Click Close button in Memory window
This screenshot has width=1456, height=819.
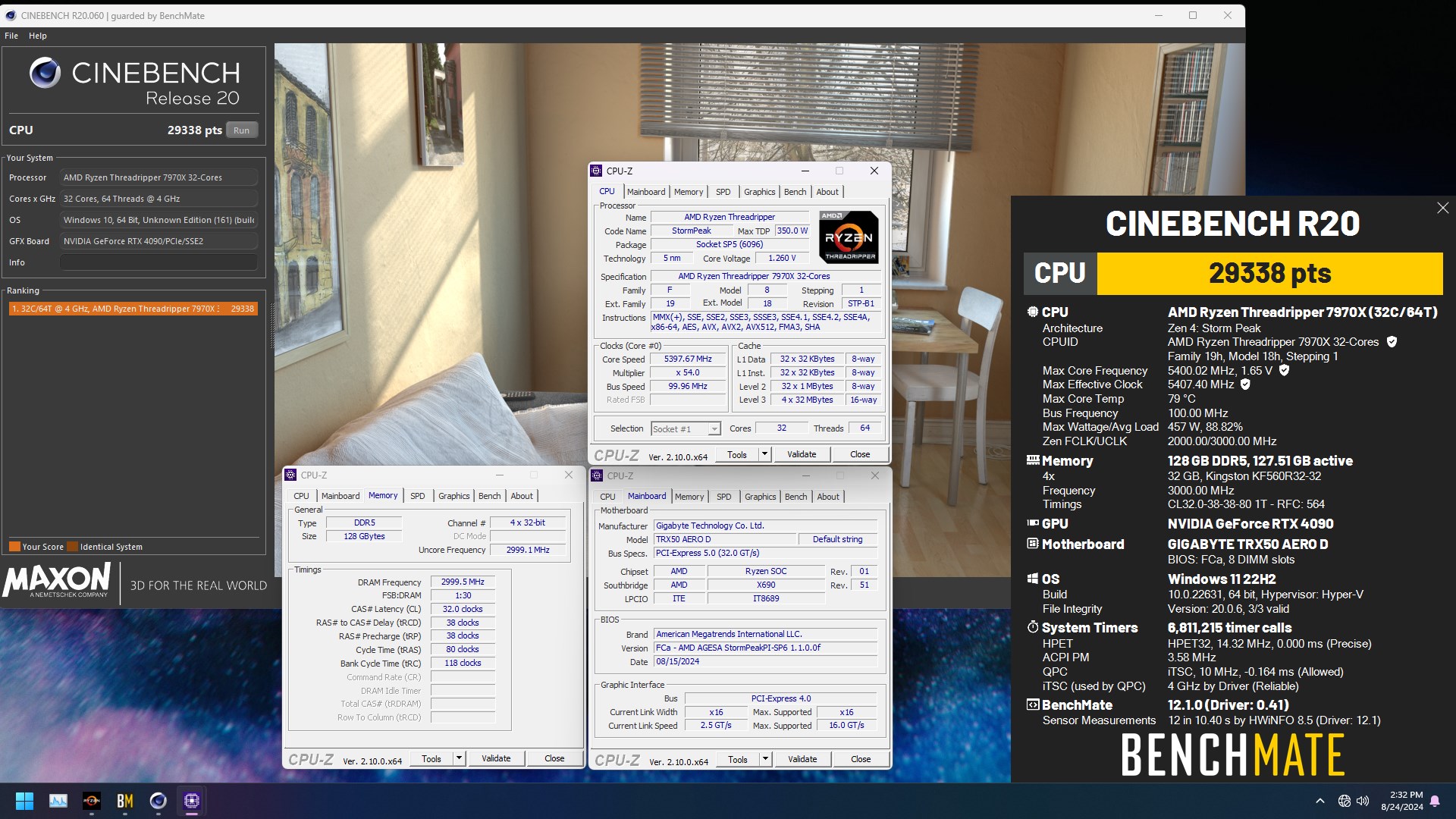pos(554,758)
